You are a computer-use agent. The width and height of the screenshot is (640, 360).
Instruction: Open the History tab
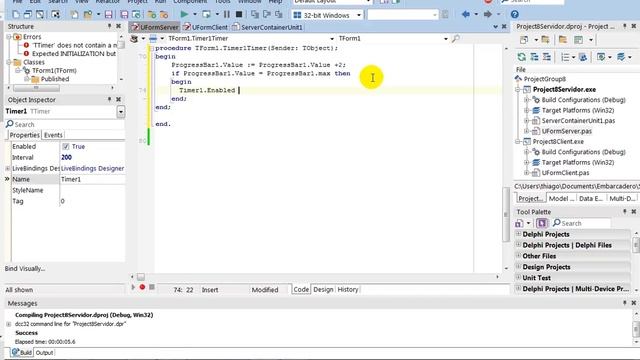[348, 289]
